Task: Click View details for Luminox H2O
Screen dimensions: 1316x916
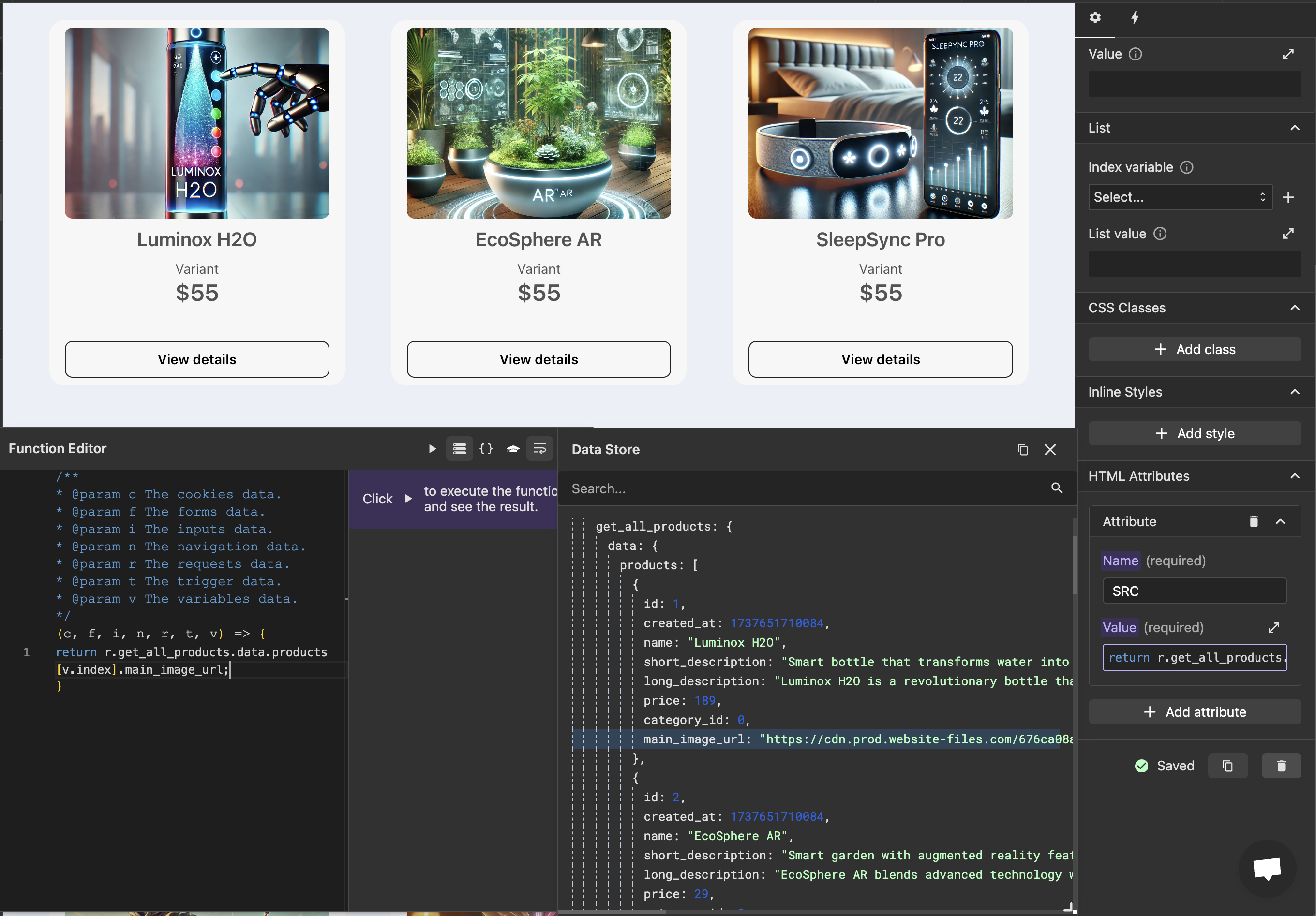Action: [196, 359]
